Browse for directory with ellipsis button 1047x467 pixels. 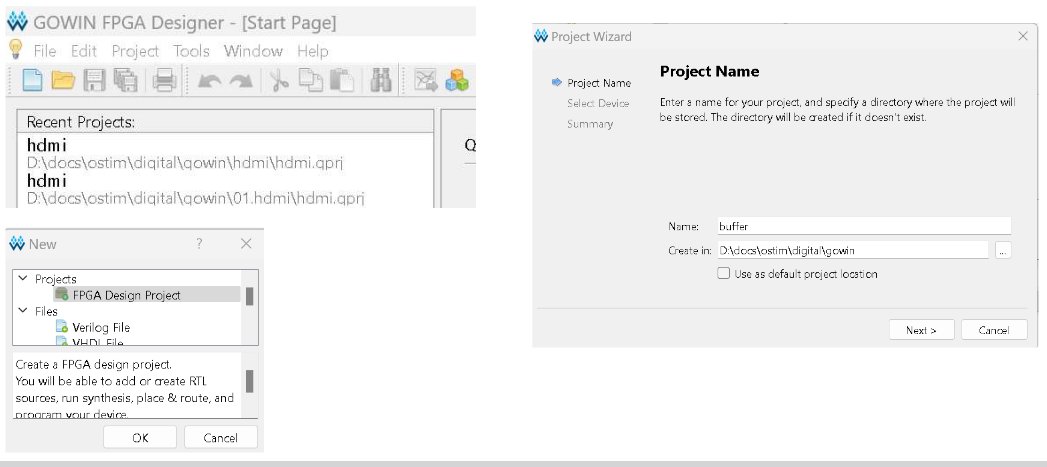click(x=1002, y=251)
